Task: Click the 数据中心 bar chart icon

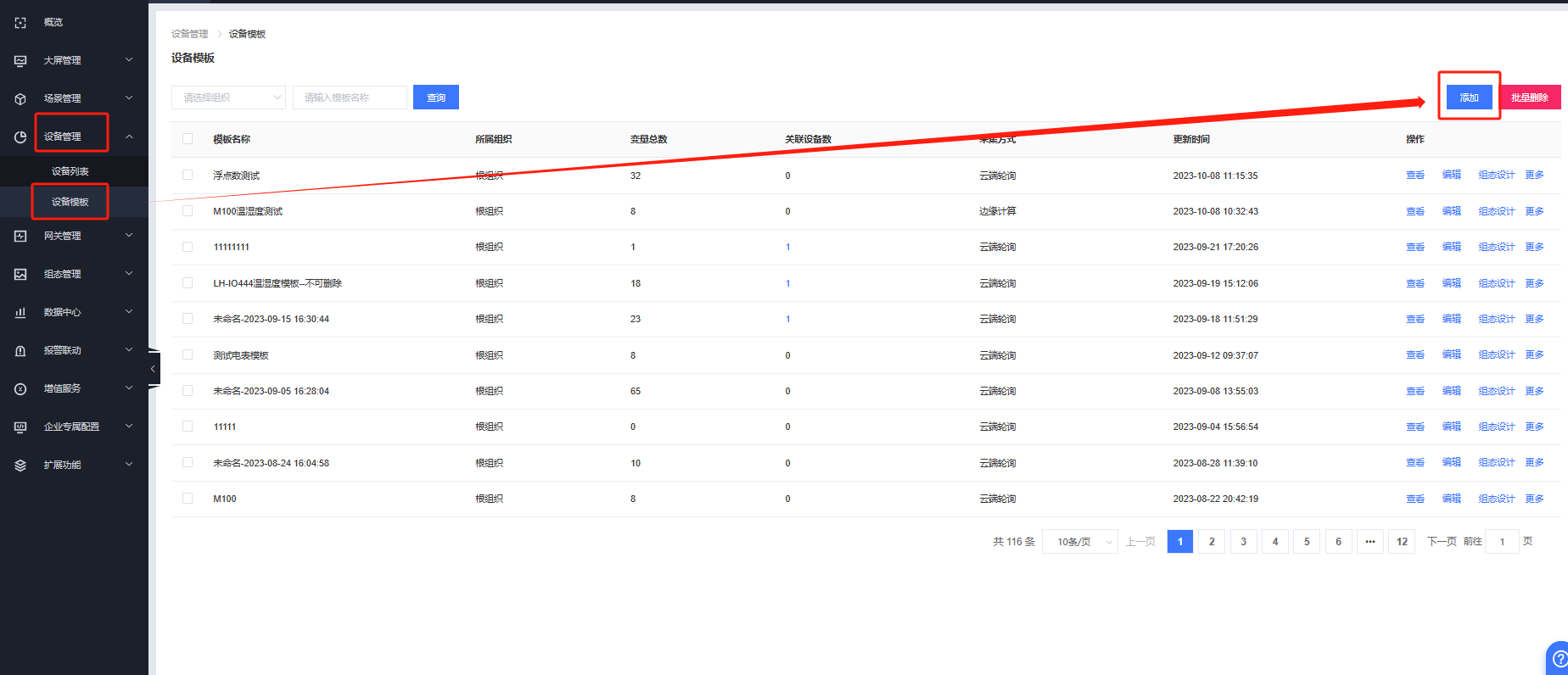Action: [x=20, y=313]
